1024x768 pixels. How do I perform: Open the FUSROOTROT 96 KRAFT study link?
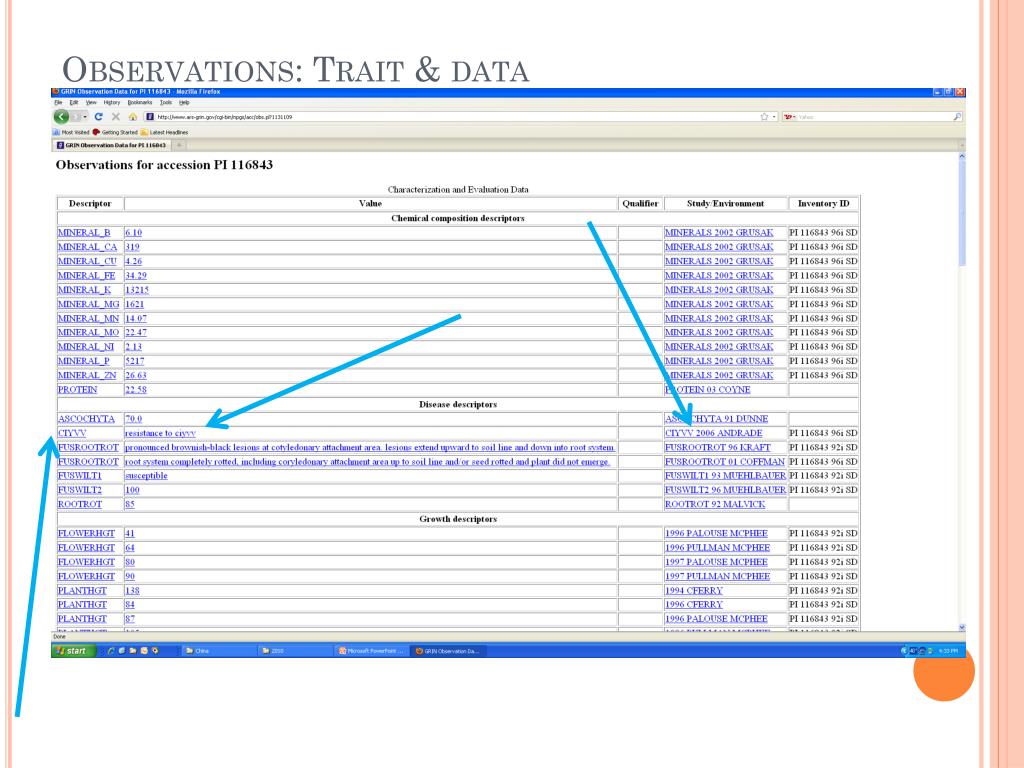tap(718, 447)
